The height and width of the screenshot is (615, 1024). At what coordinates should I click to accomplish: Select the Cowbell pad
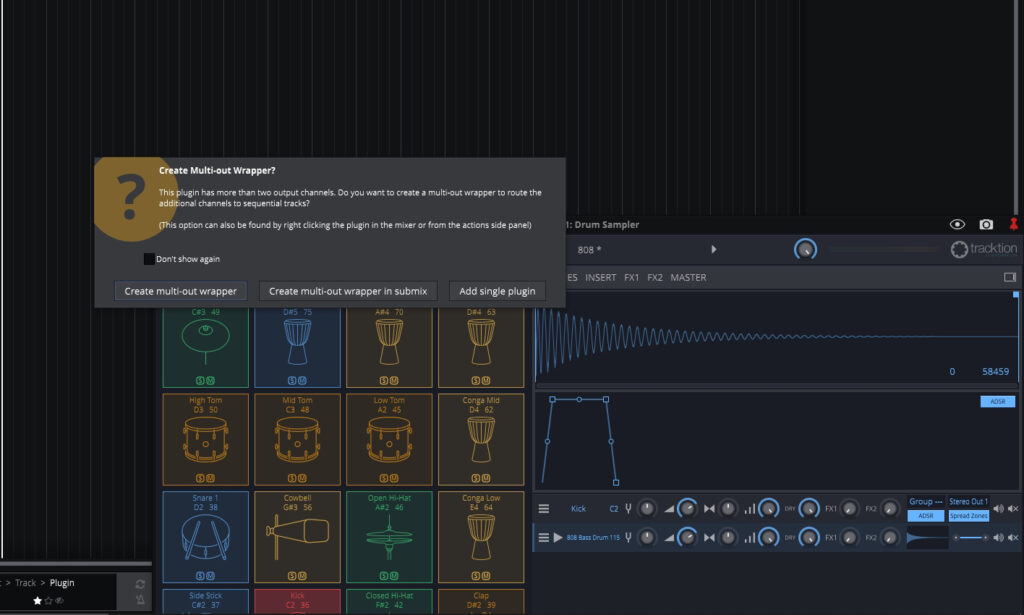(297, 537)
